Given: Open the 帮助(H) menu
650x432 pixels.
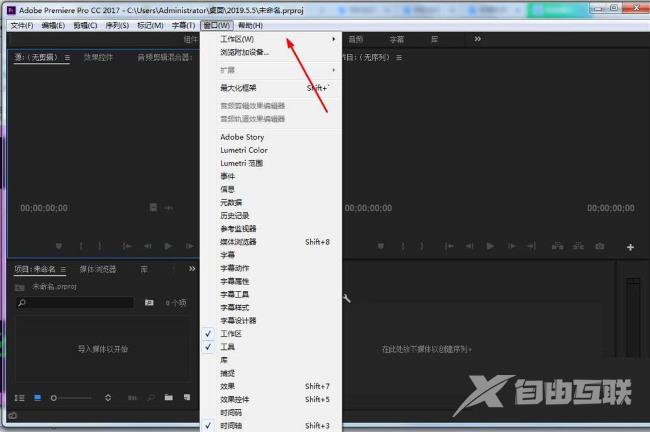Looking at the screenshot, I should [x=250, y=26].
